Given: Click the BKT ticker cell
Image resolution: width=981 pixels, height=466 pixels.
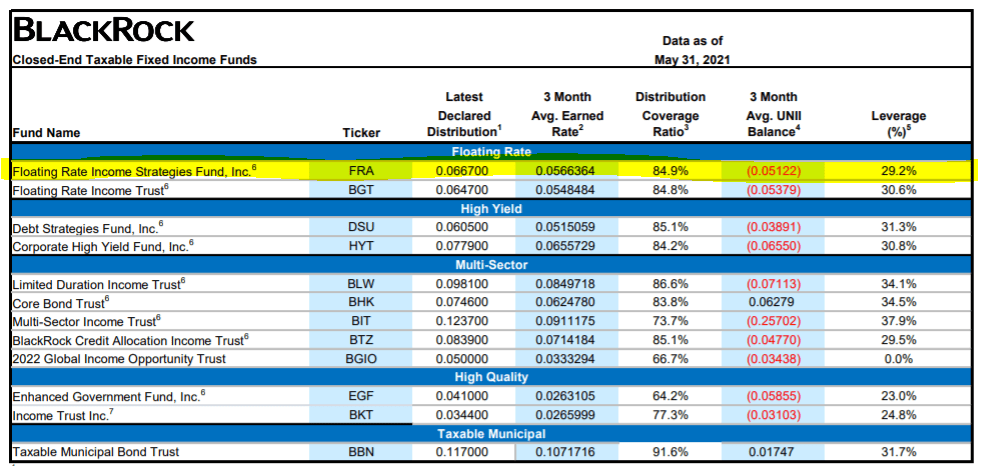Looking at the screenshot, I should click(x=360, y=415).
